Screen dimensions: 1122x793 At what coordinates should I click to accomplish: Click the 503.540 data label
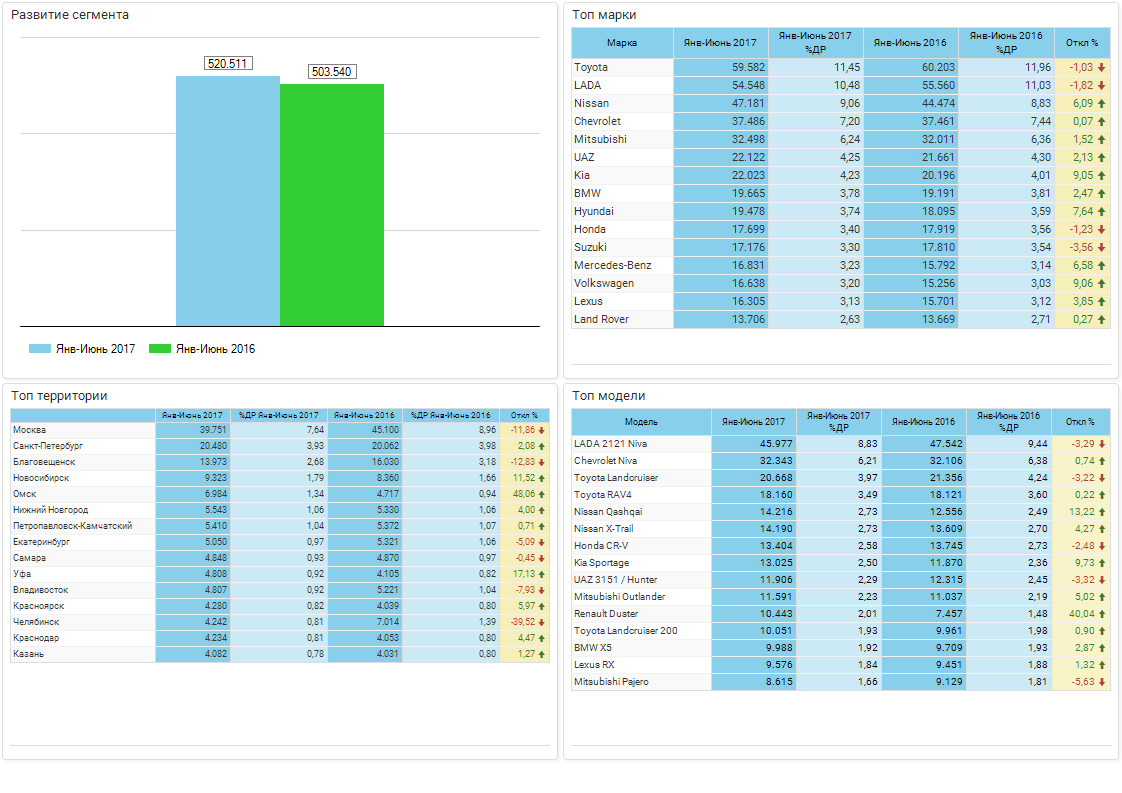[x=332, y=72]
